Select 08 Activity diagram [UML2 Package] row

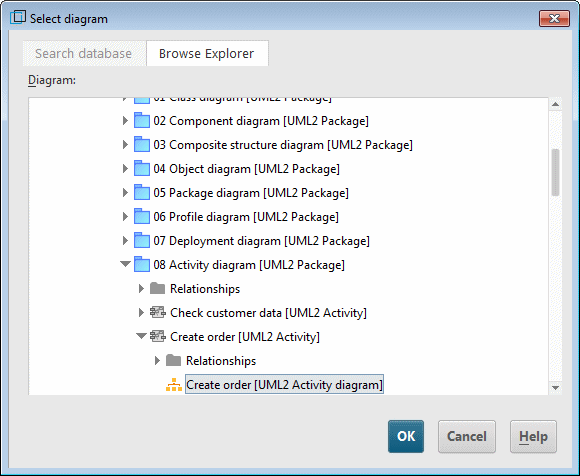(249, 265)
